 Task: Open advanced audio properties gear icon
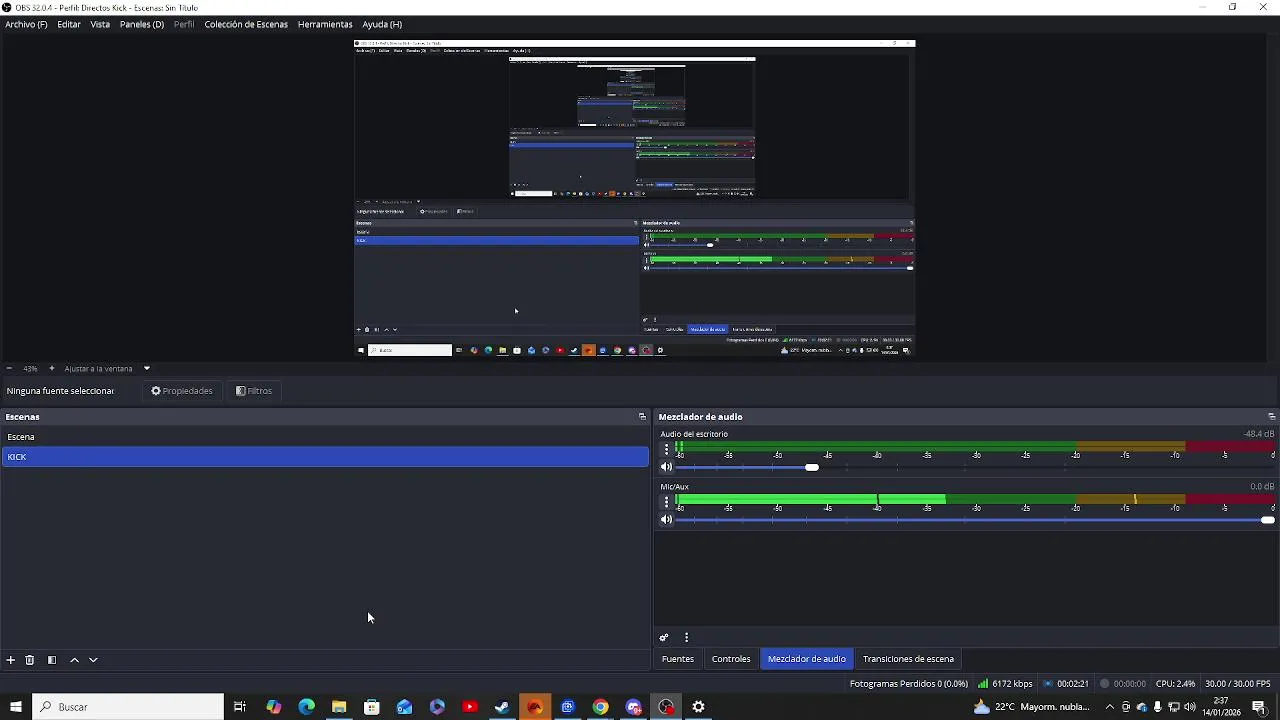664,637
